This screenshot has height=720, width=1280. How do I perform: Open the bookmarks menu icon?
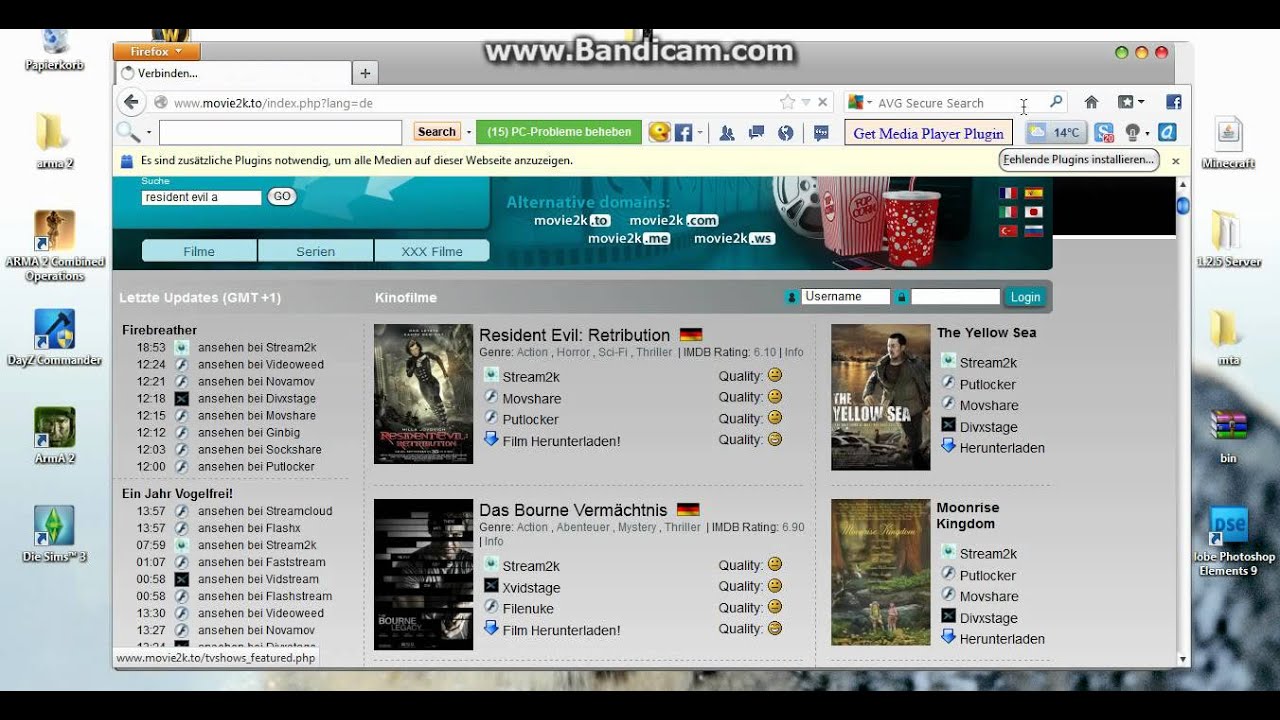pyautogui.click(x=1130, y=102)
